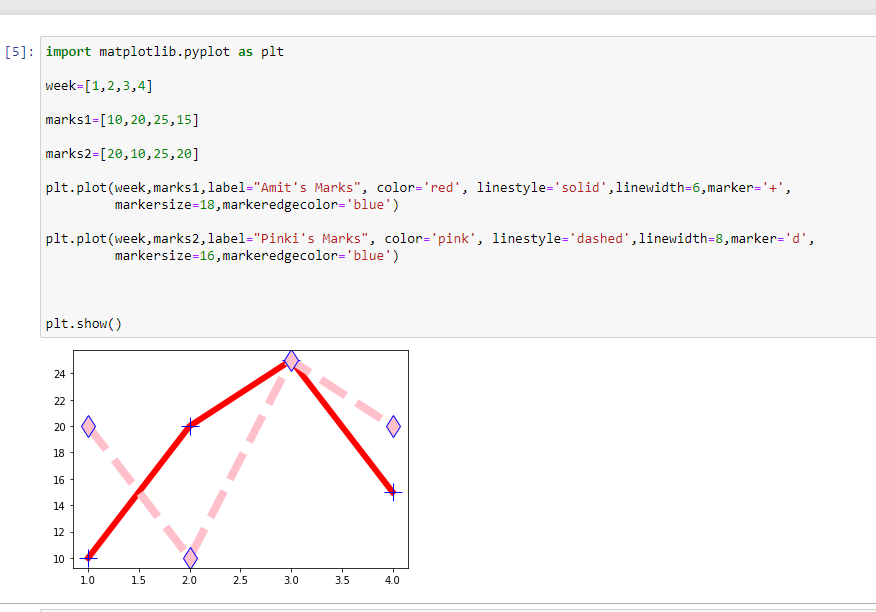
Task: Click the "Amit's Marks" label string
Action: (x=307, y=188)
